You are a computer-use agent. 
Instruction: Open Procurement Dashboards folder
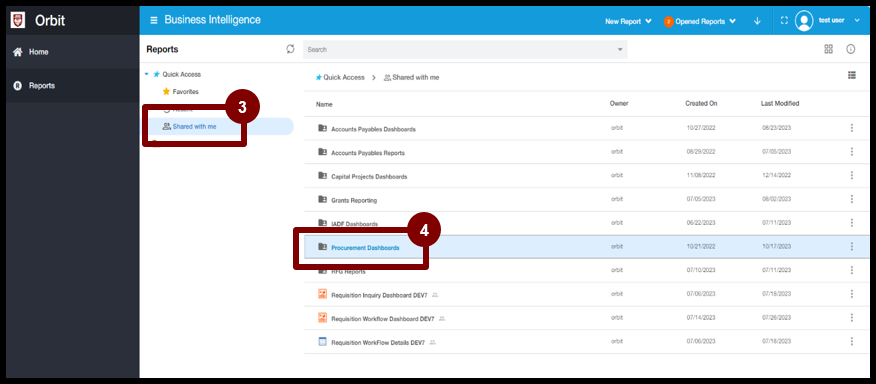pyautogui.click(x=365, y=248)
